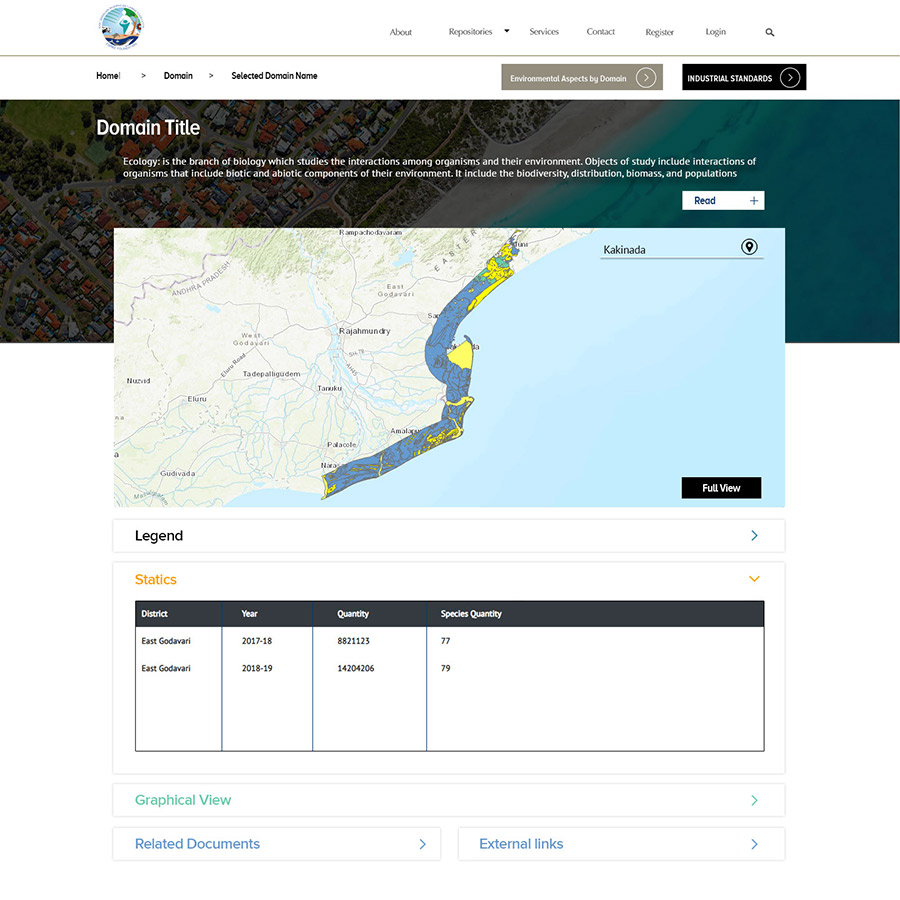Click the 2018-19 year cell
This screenshot has height=900, width=900.
pos(257,668)
